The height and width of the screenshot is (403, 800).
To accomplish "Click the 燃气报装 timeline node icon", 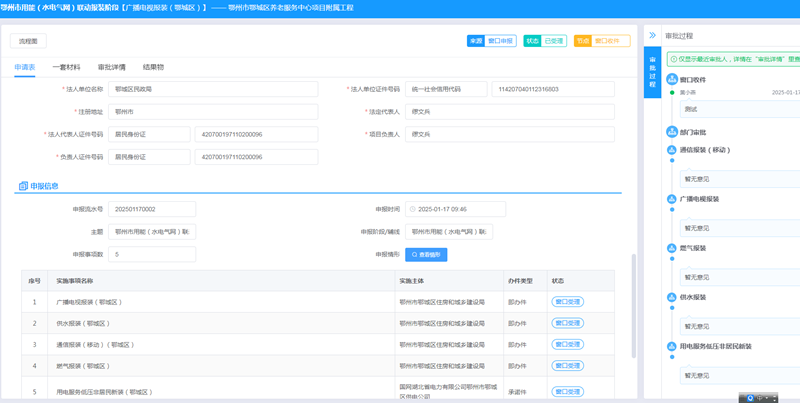I will [x=672, y=248].
